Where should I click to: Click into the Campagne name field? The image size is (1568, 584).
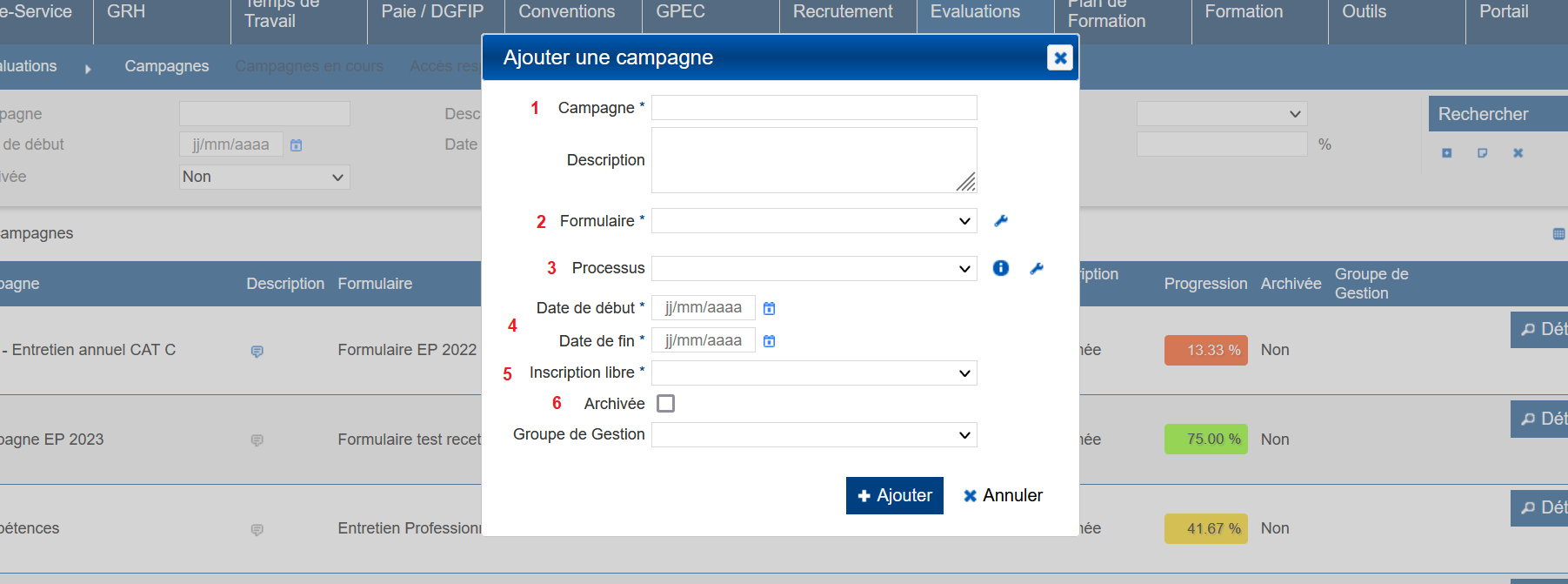(x=814, y=108)
